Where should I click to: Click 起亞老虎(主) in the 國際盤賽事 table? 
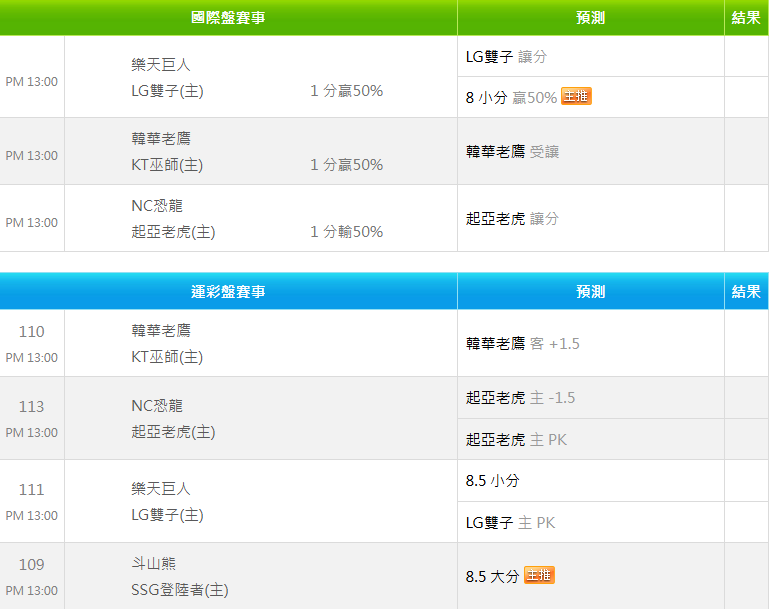tap(173, 232)
